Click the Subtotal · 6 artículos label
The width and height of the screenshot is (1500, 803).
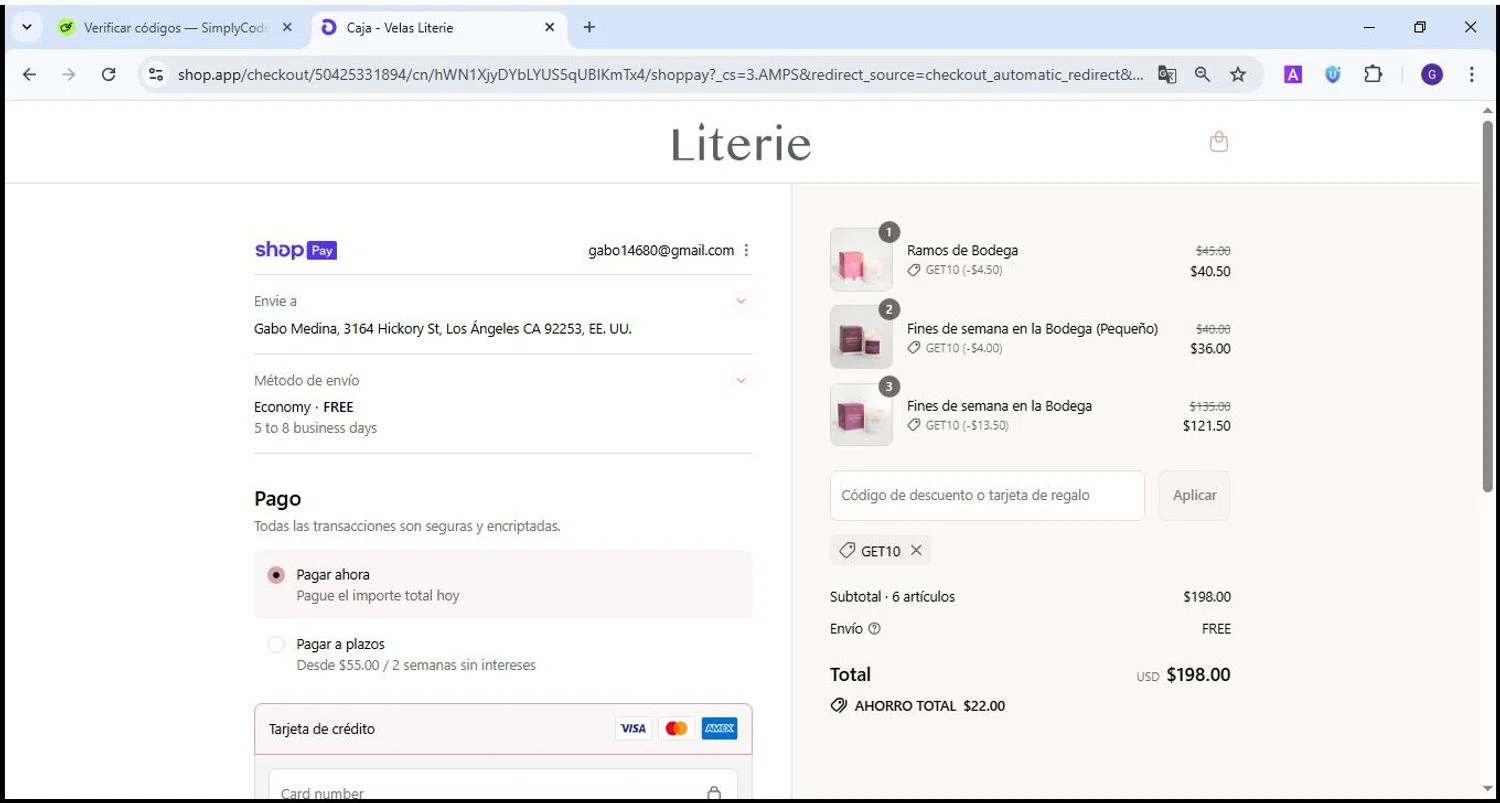[892, 597]
